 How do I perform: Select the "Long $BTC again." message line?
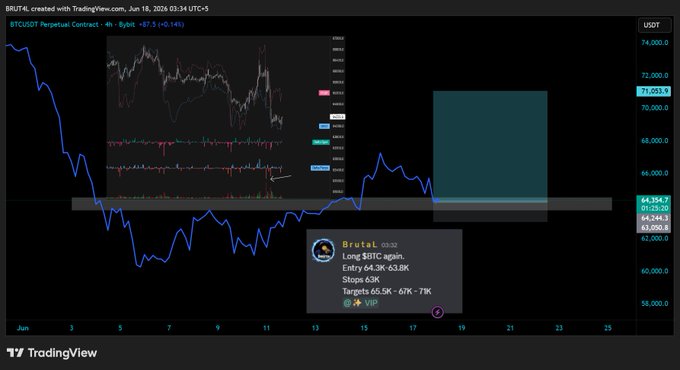pos(373,256)
